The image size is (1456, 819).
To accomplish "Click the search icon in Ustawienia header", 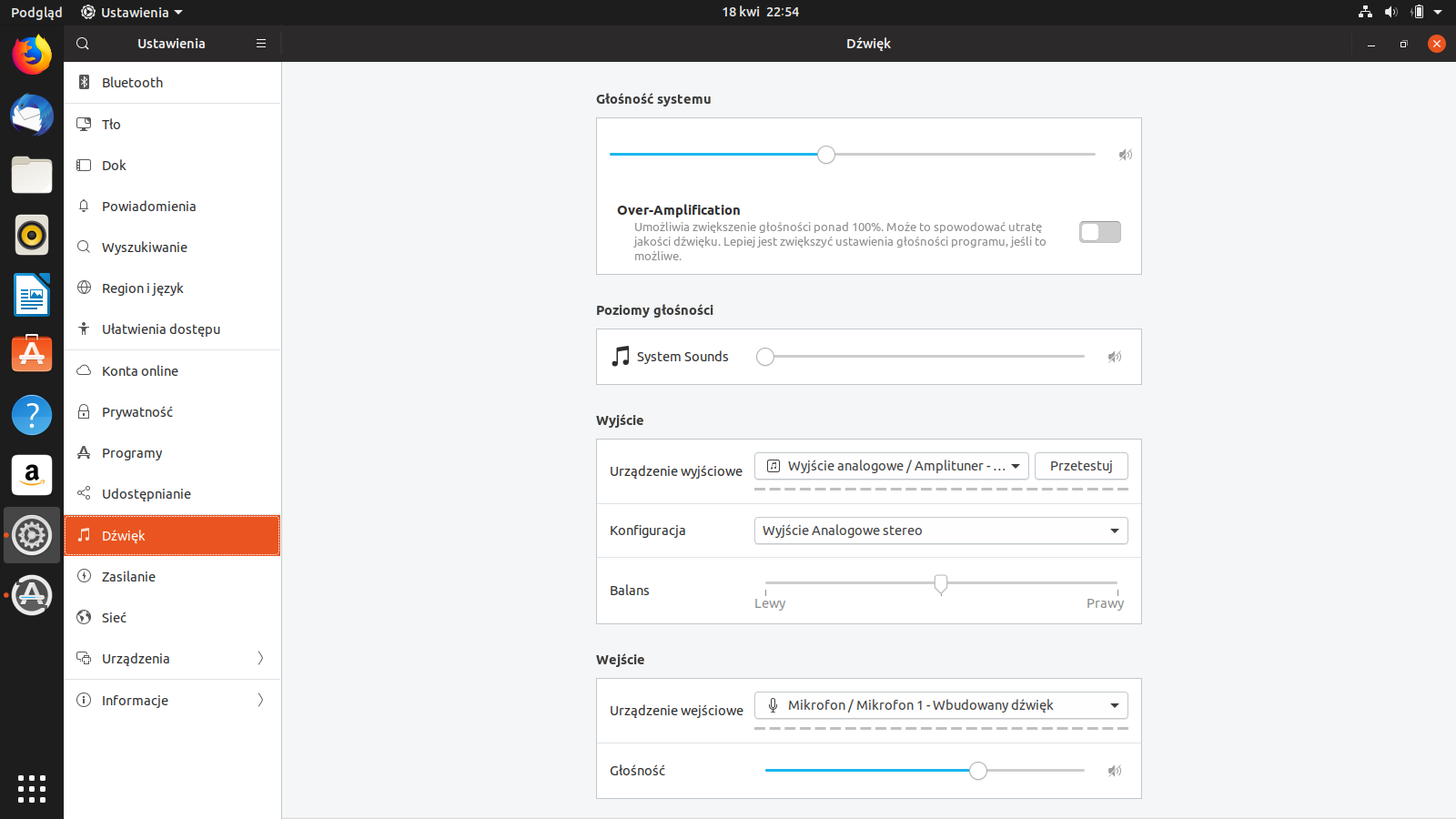I will tap(83, 44).
